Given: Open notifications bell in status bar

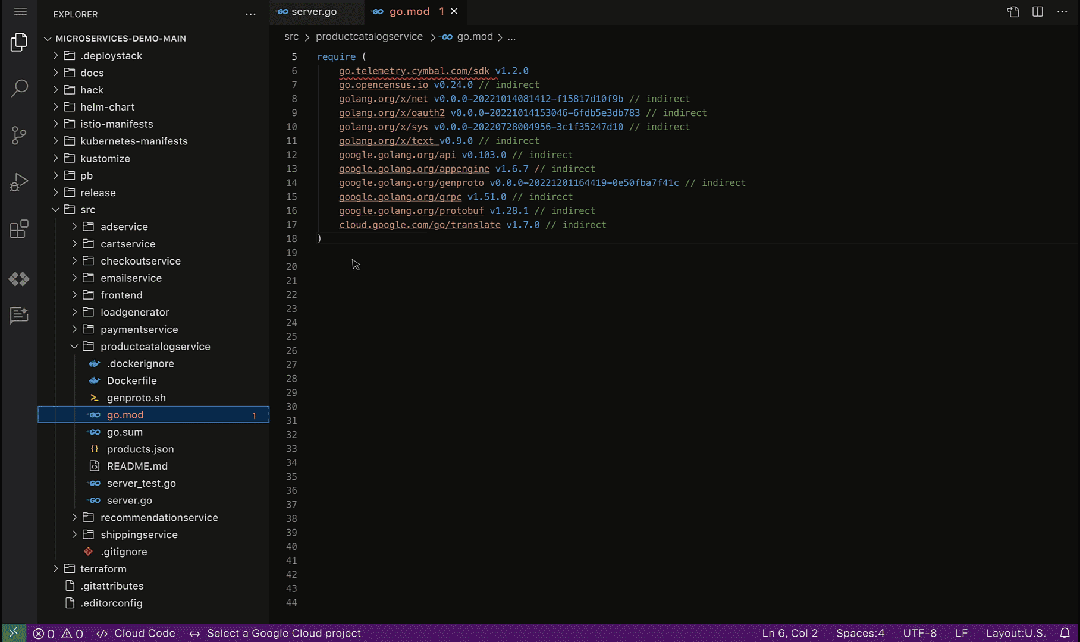Looking at the screenshot, I should click(x=1065, y=633).
